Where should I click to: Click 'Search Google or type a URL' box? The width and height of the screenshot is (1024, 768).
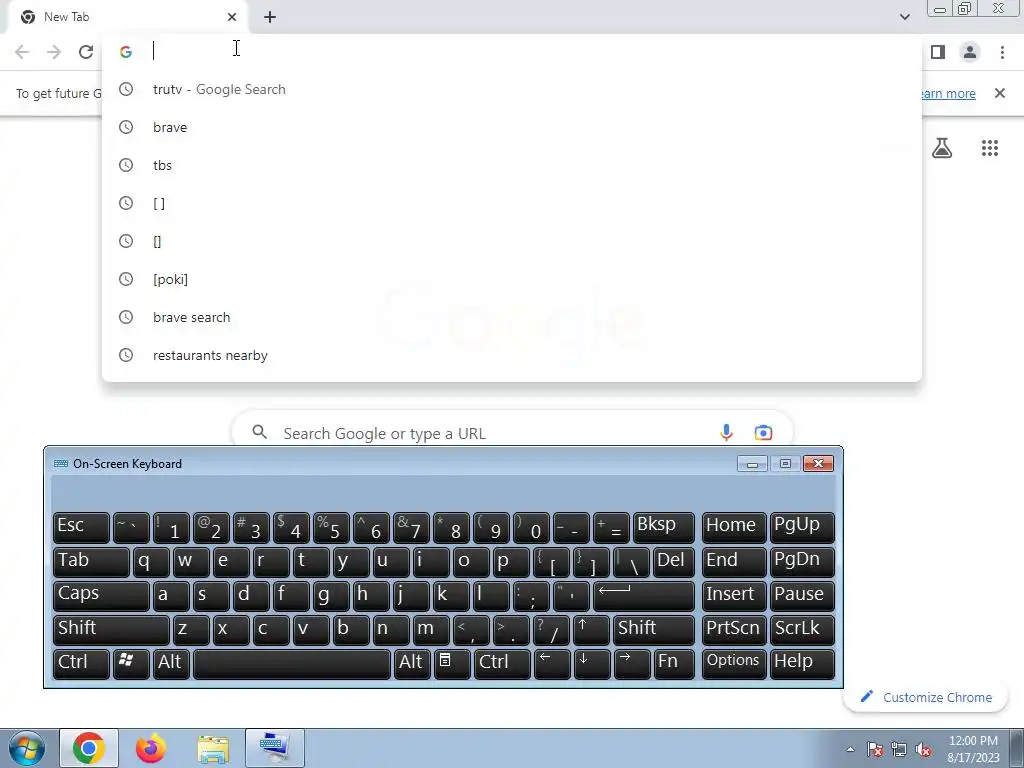[512, 431]
